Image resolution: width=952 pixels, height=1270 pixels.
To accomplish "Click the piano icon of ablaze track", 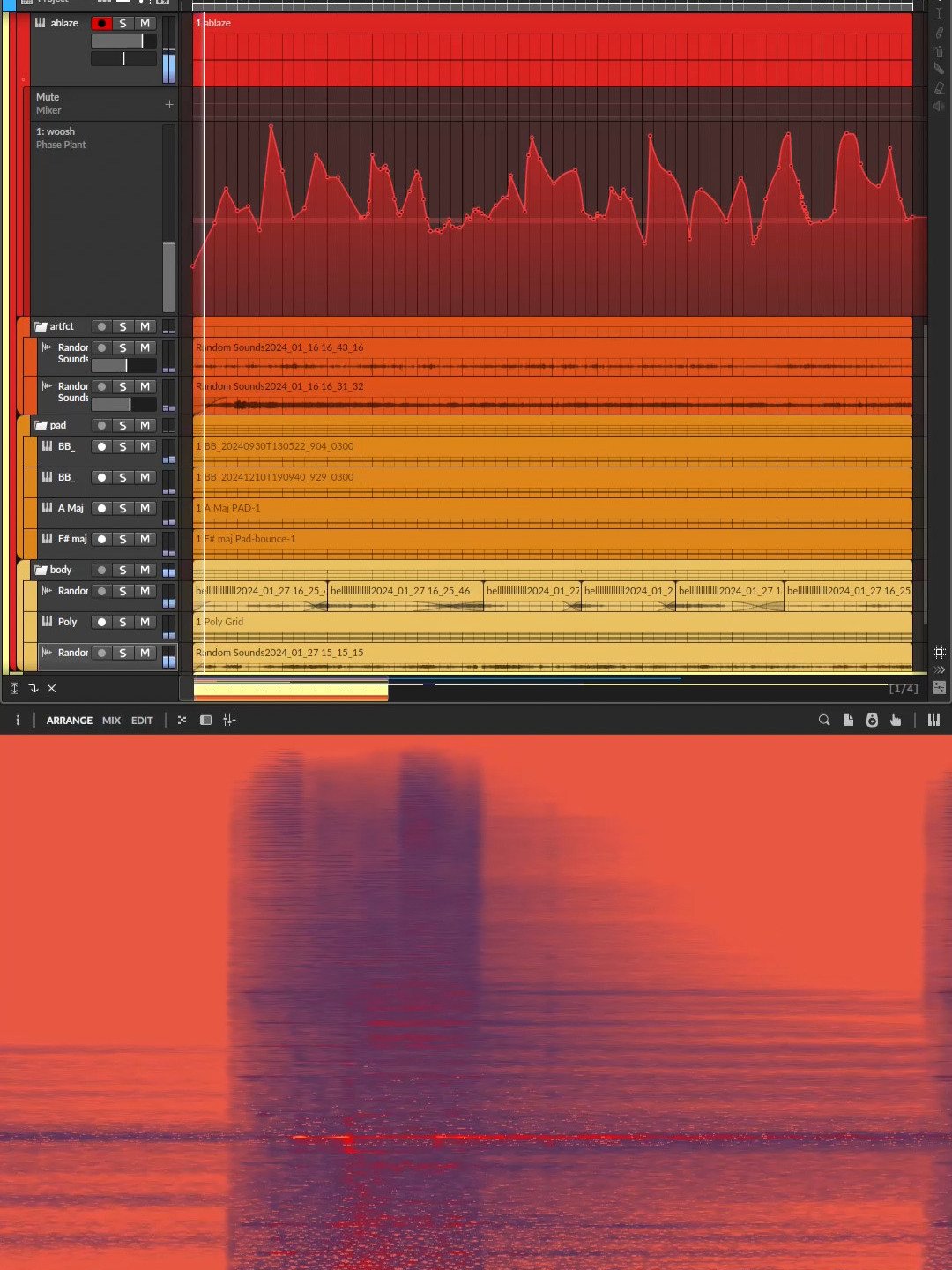I will 40,23.
